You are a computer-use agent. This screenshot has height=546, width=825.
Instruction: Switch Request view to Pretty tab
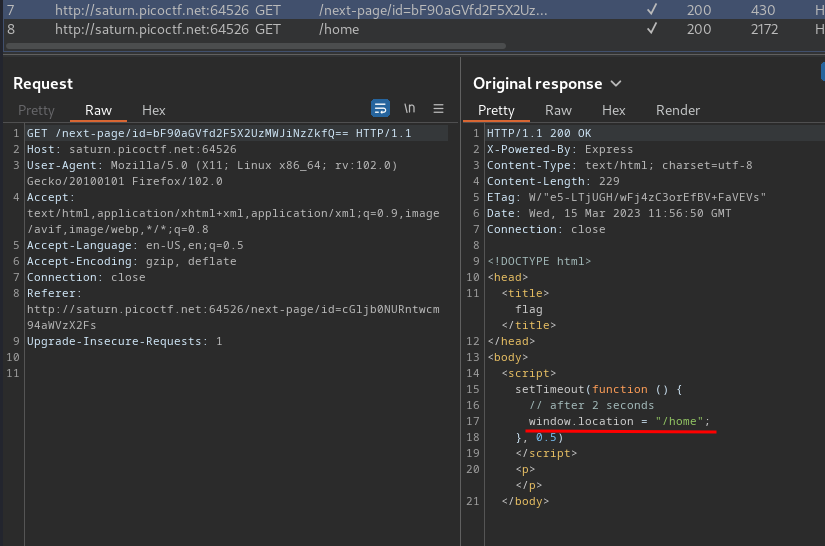point(36,110)
